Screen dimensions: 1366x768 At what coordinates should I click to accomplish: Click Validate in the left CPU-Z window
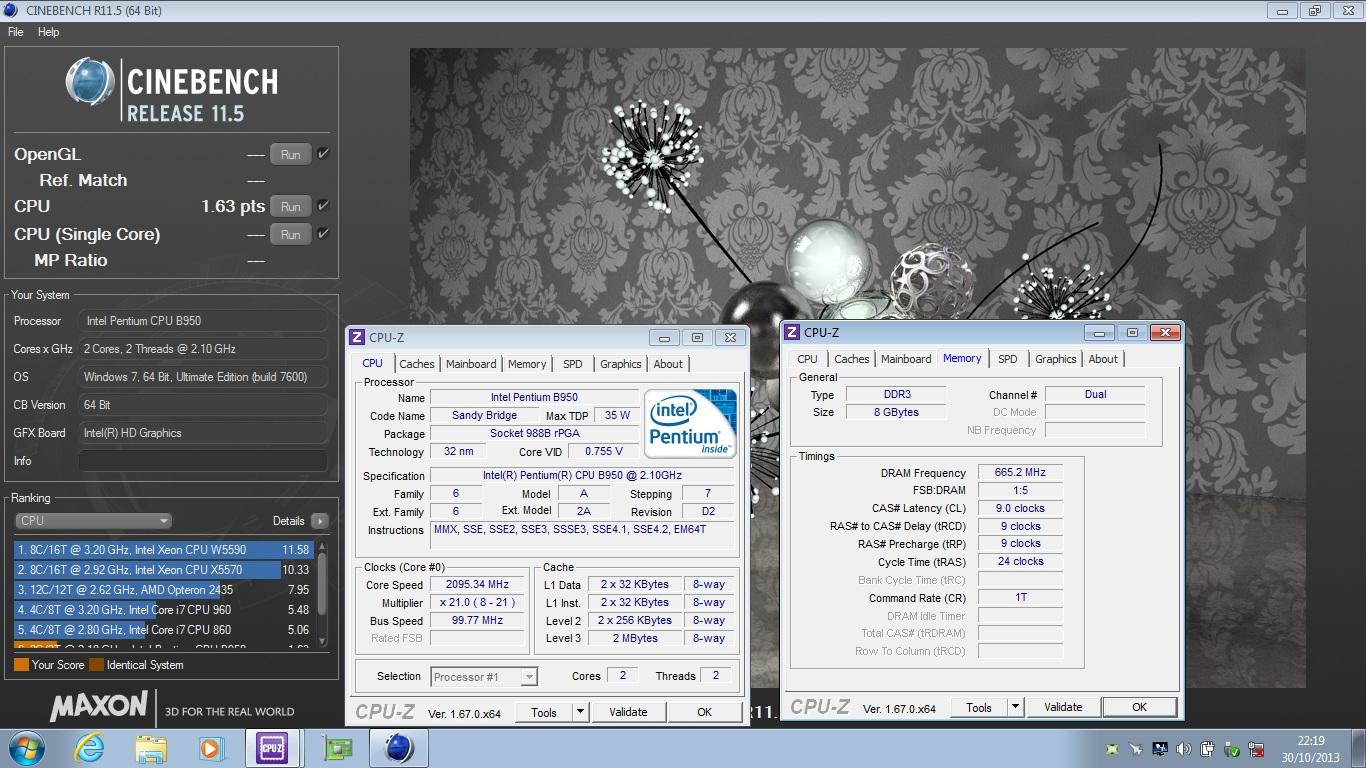tap(628, 712)
